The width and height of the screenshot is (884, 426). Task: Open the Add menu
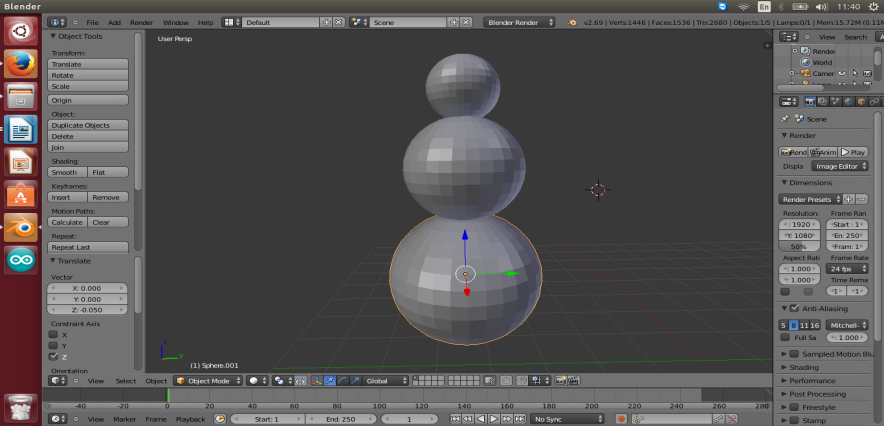coord(114,23)
